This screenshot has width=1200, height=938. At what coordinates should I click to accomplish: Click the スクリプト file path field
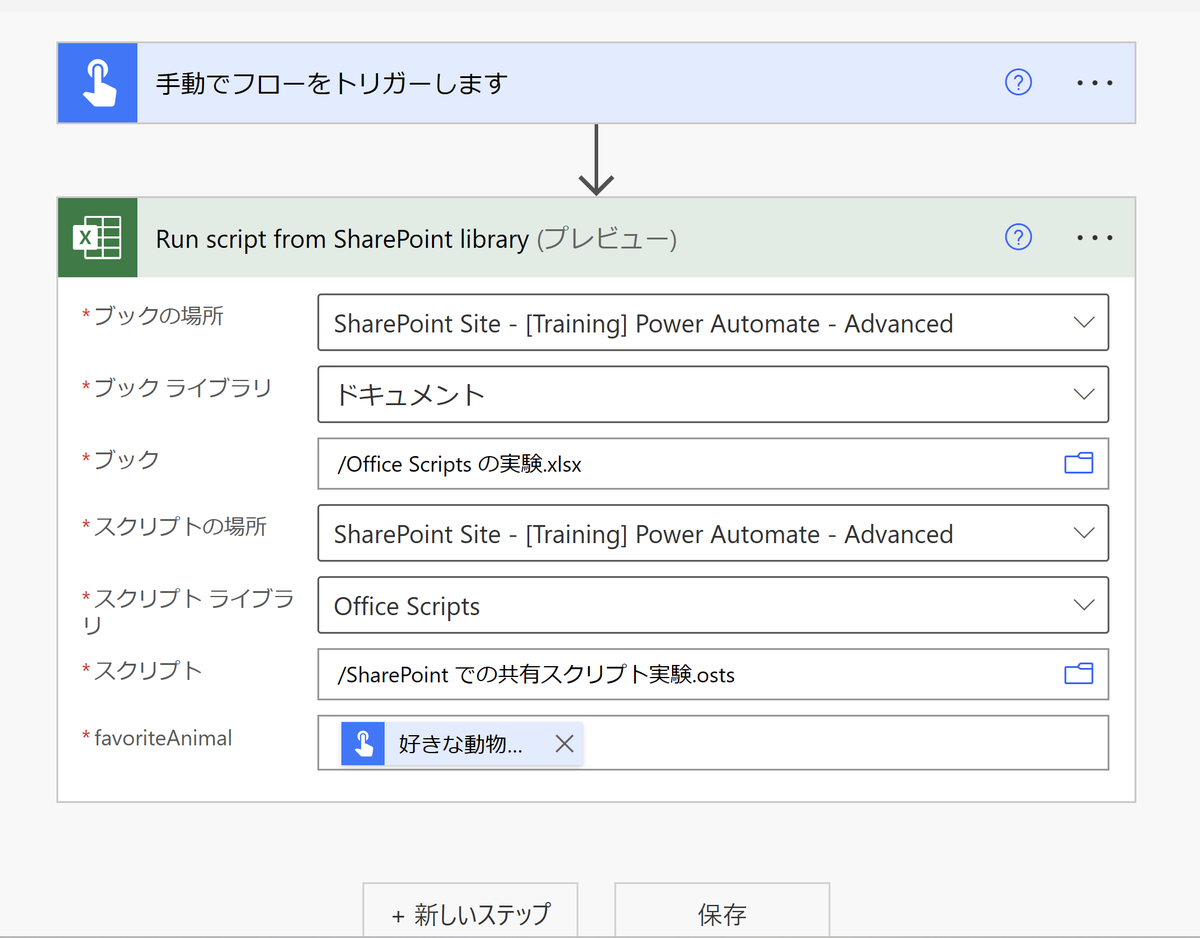[x=713, y=674]
